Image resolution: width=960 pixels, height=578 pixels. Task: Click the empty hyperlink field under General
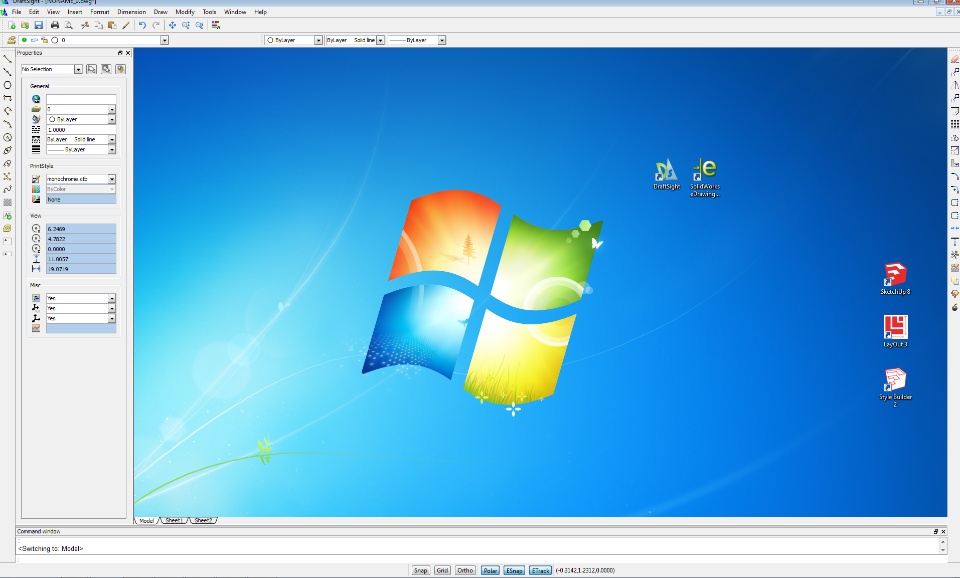pyautogui.click(x=81, y=99)
